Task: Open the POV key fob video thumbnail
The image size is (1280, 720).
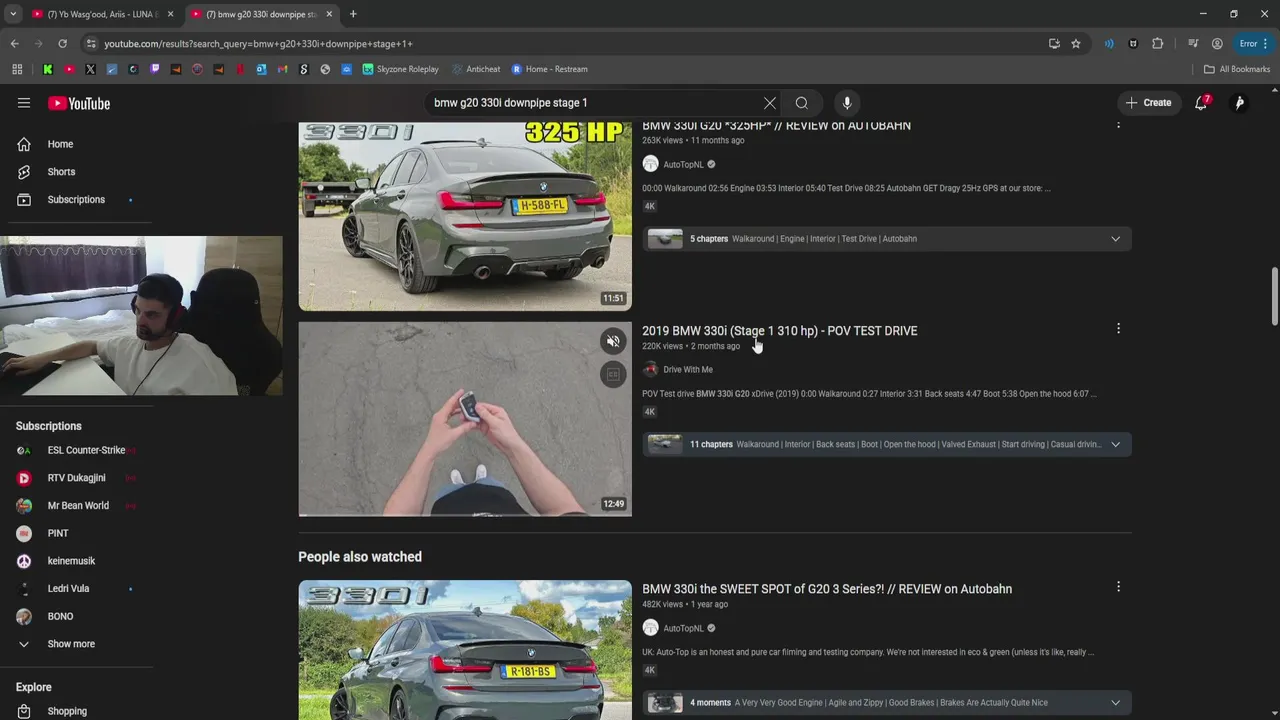Action: pos(465,419)
